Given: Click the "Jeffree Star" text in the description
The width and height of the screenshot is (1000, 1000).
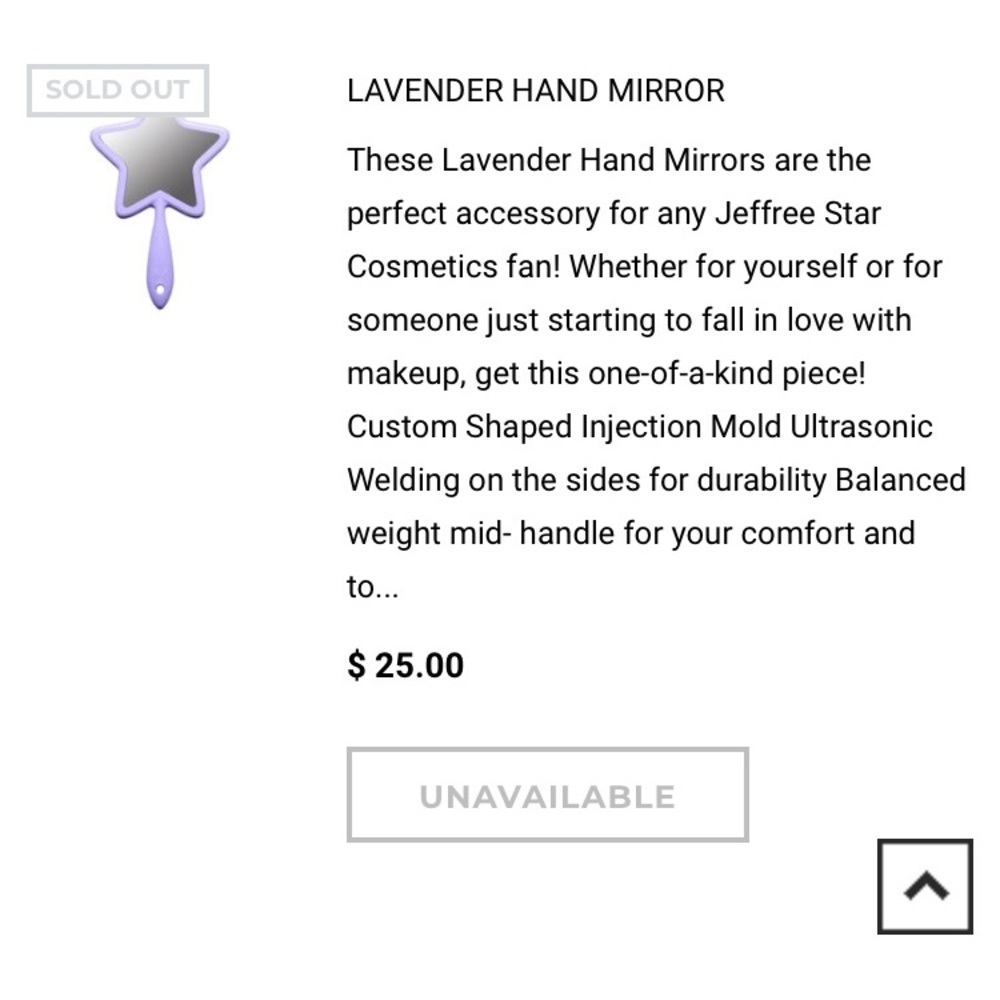Looking at the screenshot, I should tap(798, 214).
